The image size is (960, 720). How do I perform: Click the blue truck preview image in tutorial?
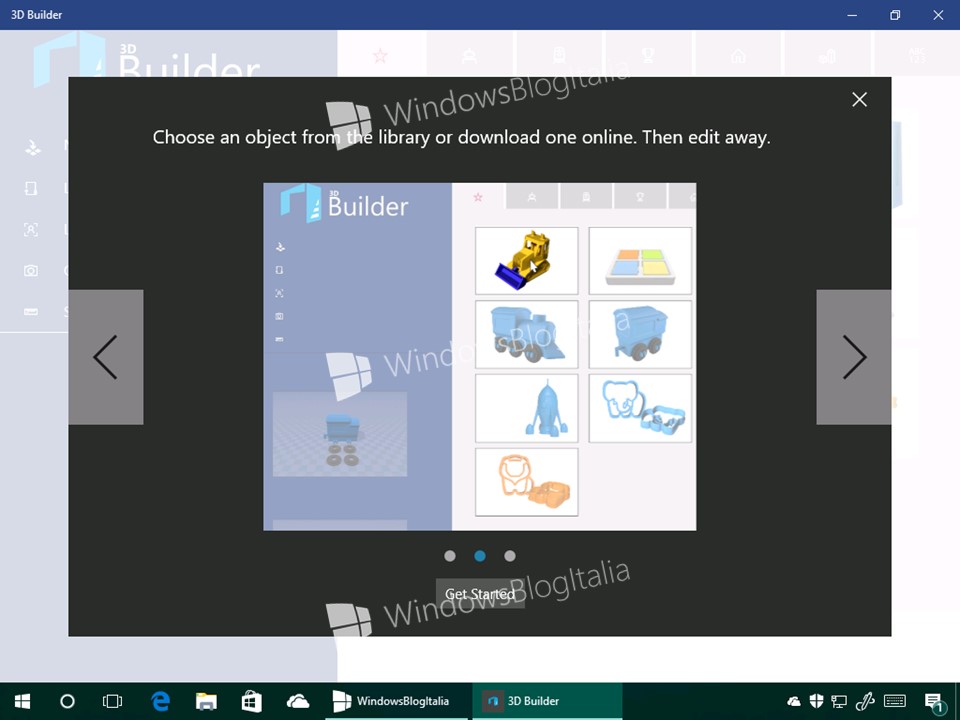340,435
